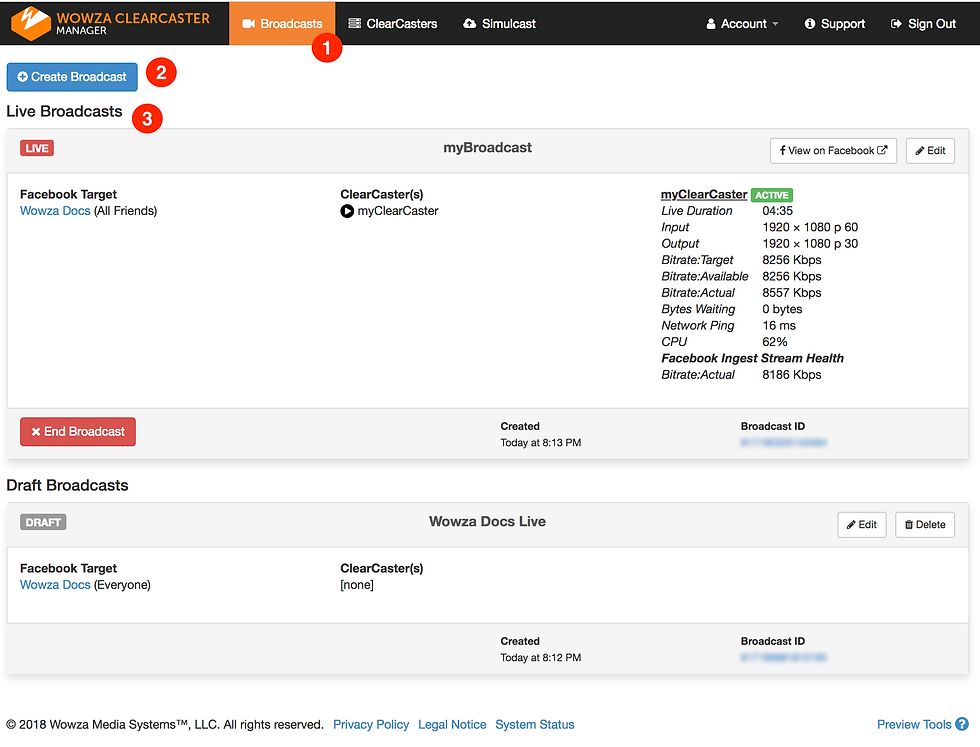980x747 pixels.
Task: Click the [none] ClearCaster(s) value
Action: [x=357, y=585]
